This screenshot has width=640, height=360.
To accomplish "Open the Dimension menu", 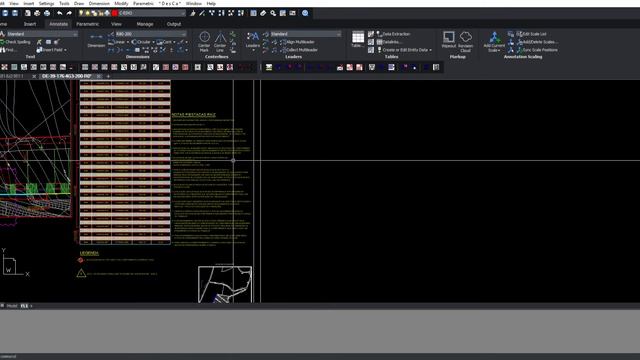I will coord(99,3).
